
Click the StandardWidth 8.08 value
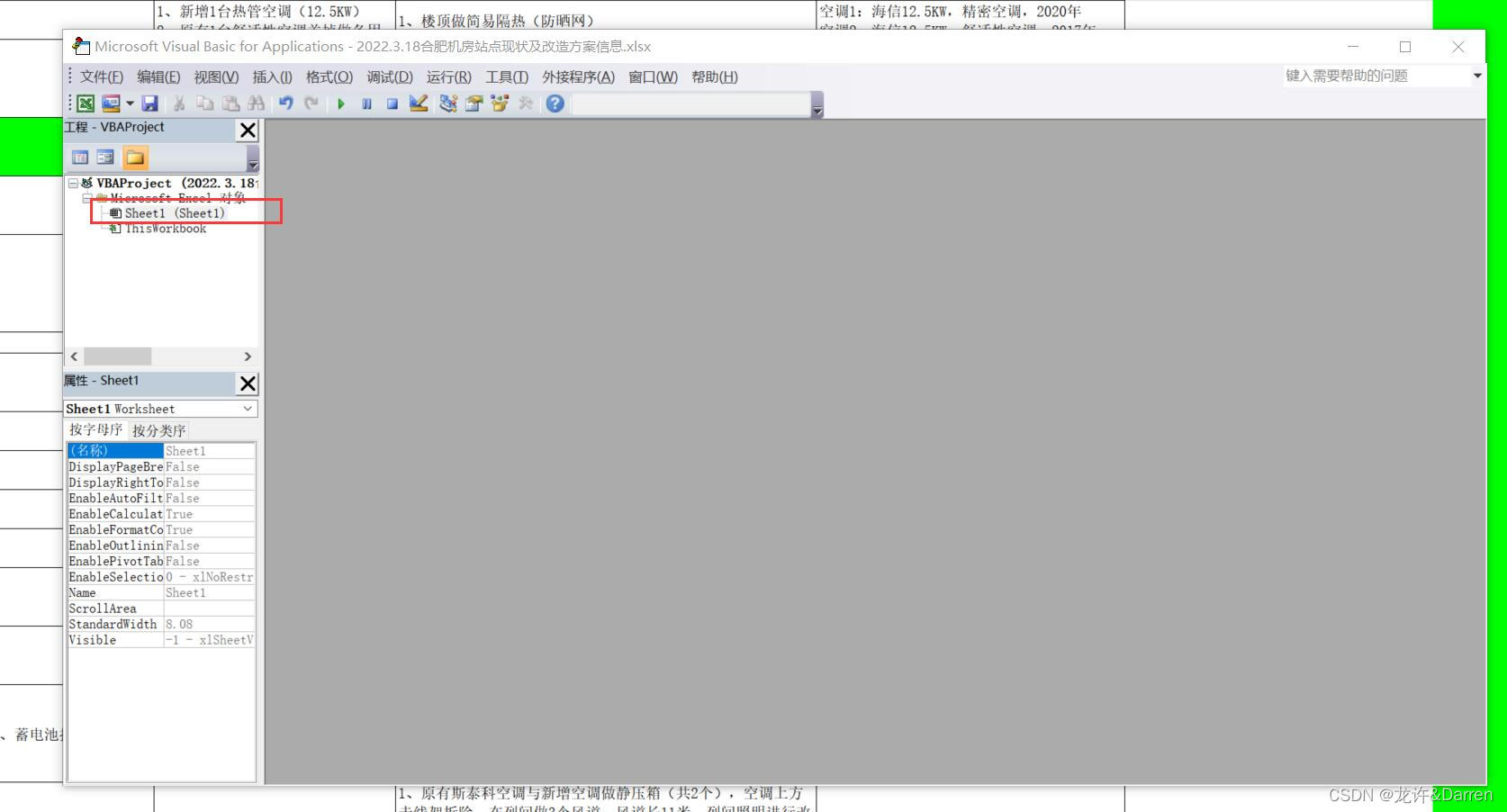[x=209, y=625]
